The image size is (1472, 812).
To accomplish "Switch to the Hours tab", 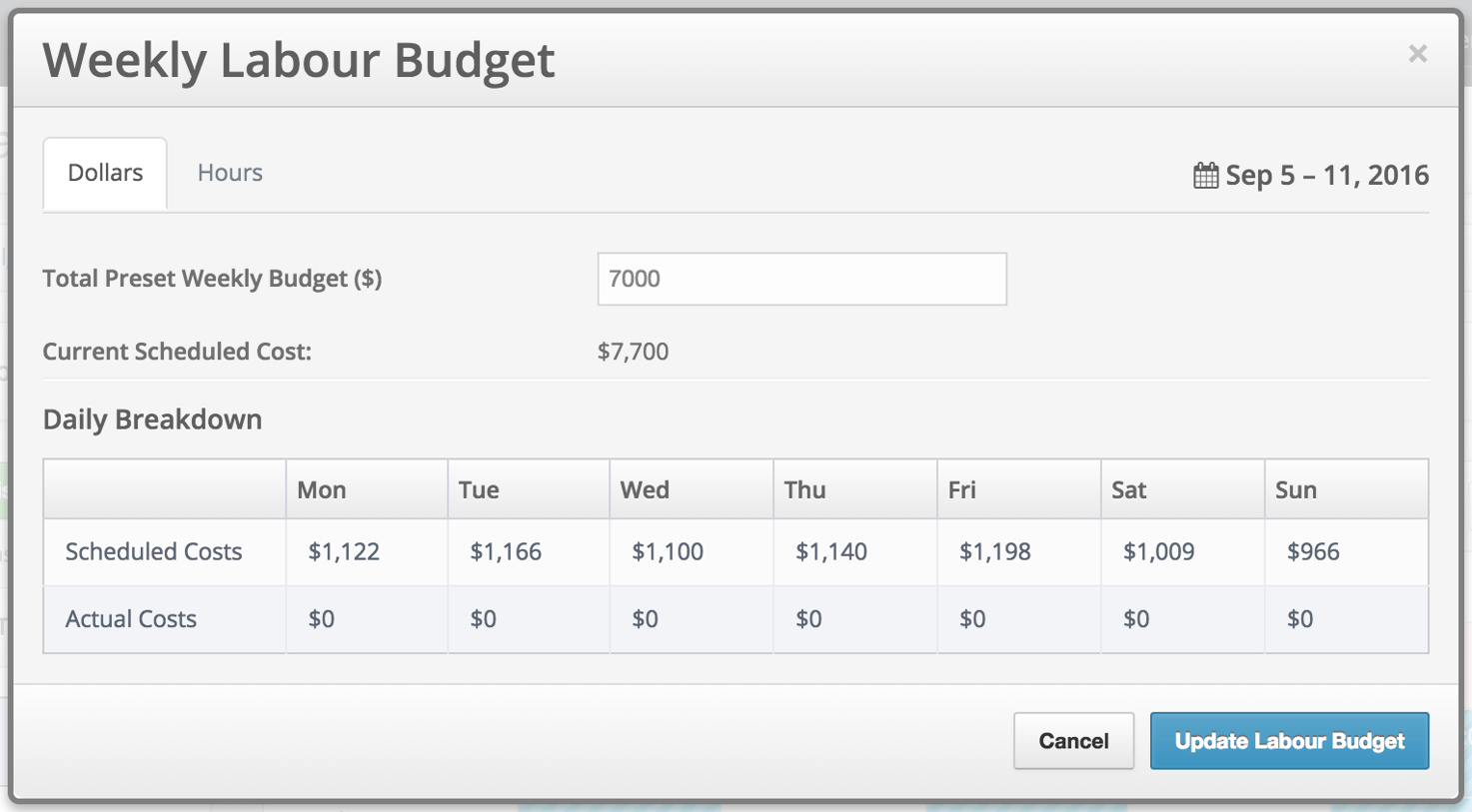I will coord(229,172).
